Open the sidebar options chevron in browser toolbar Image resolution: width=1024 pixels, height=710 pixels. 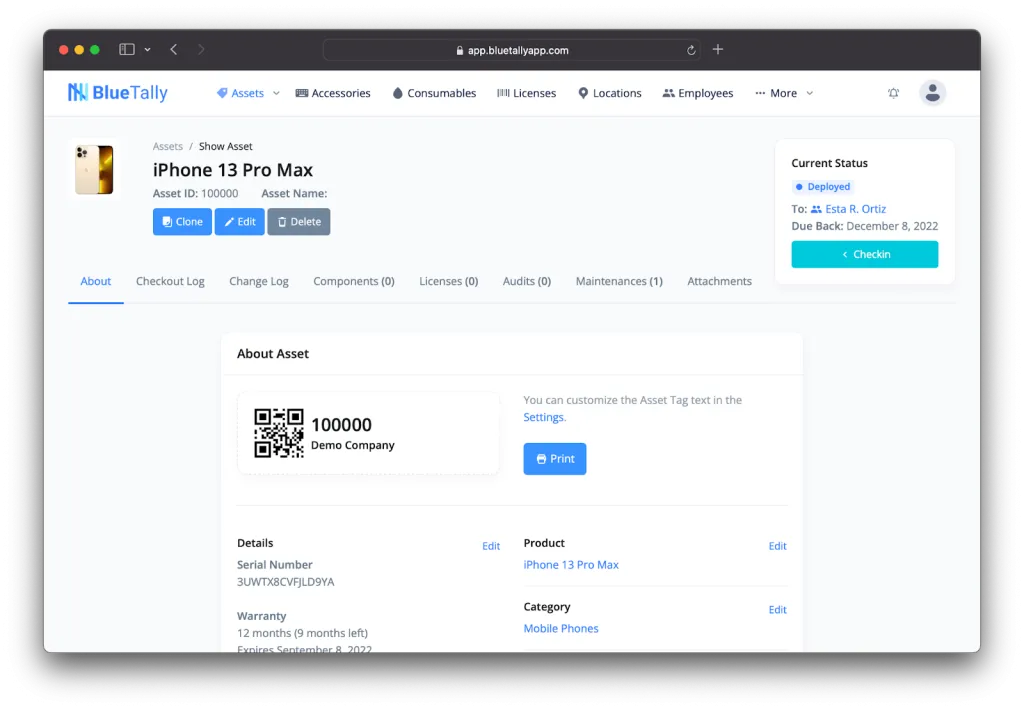coord(148,50)
